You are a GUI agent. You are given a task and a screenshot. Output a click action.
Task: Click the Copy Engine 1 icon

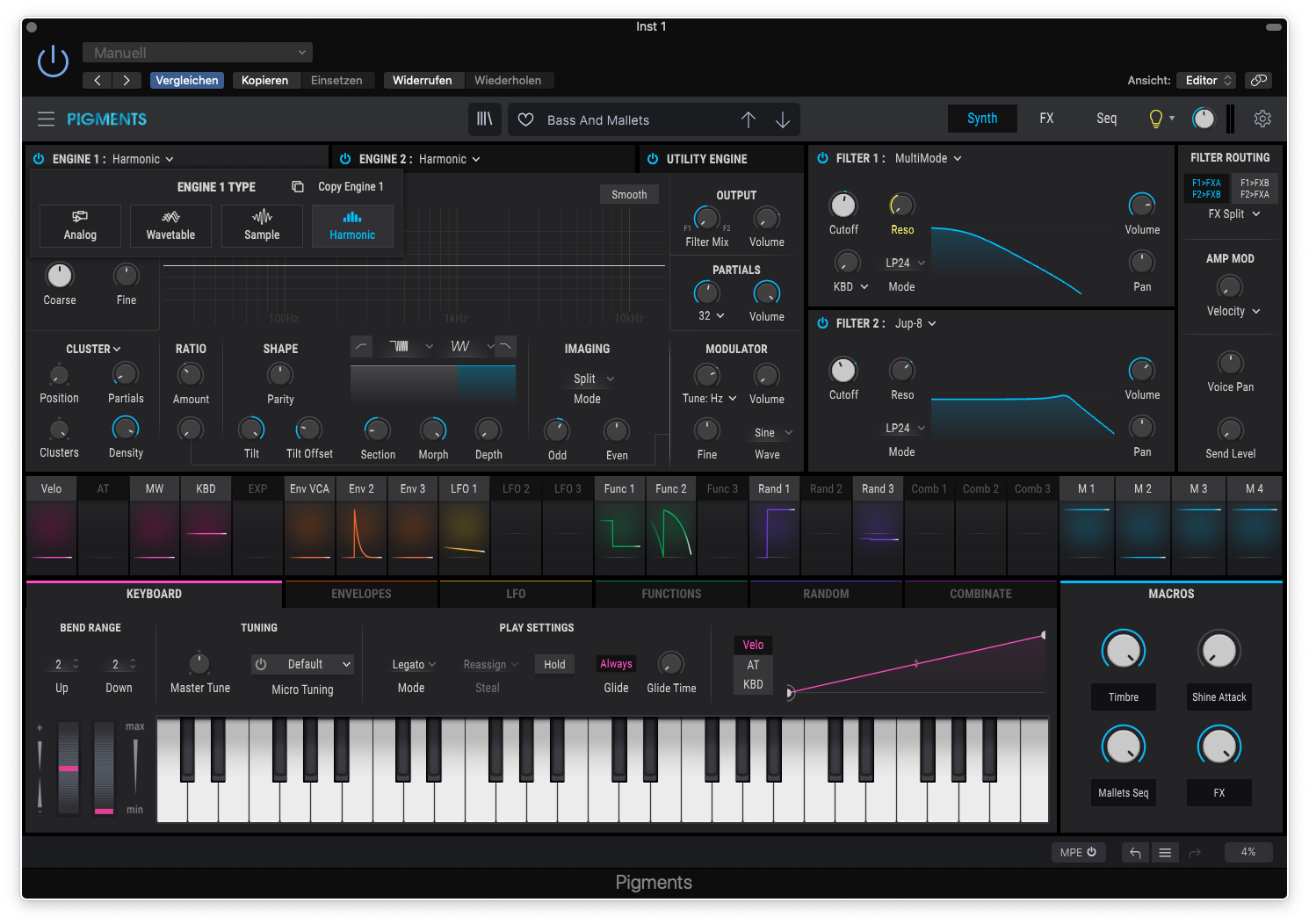298,187
